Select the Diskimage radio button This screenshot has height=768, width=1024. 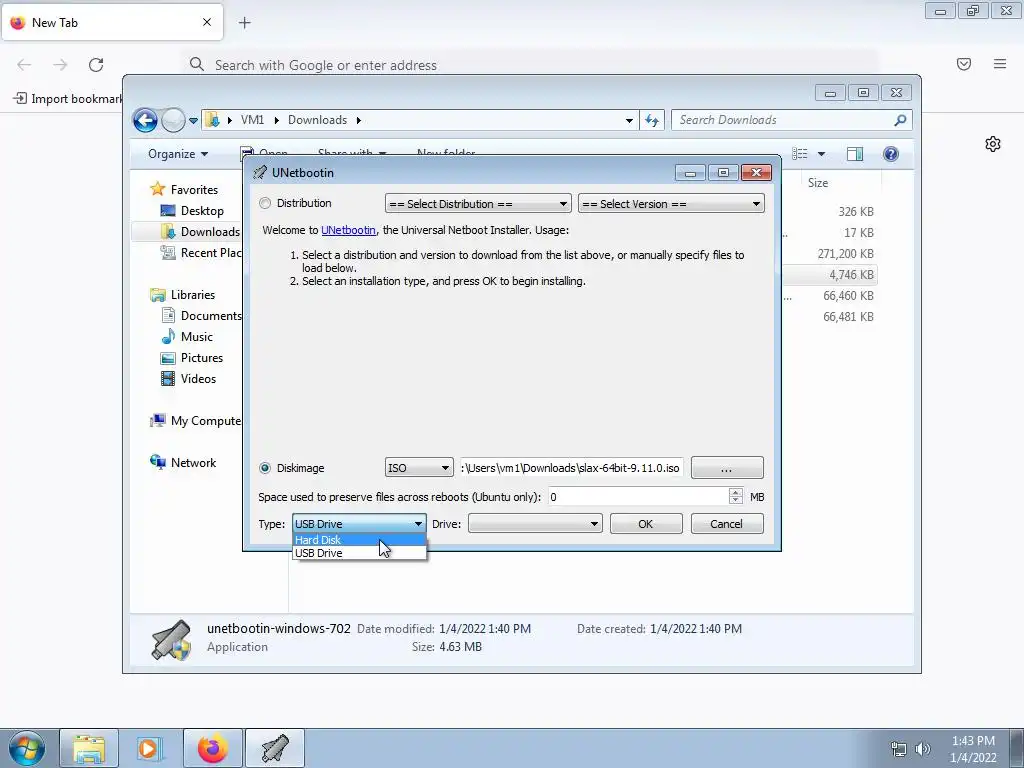(x=264, y=468)
